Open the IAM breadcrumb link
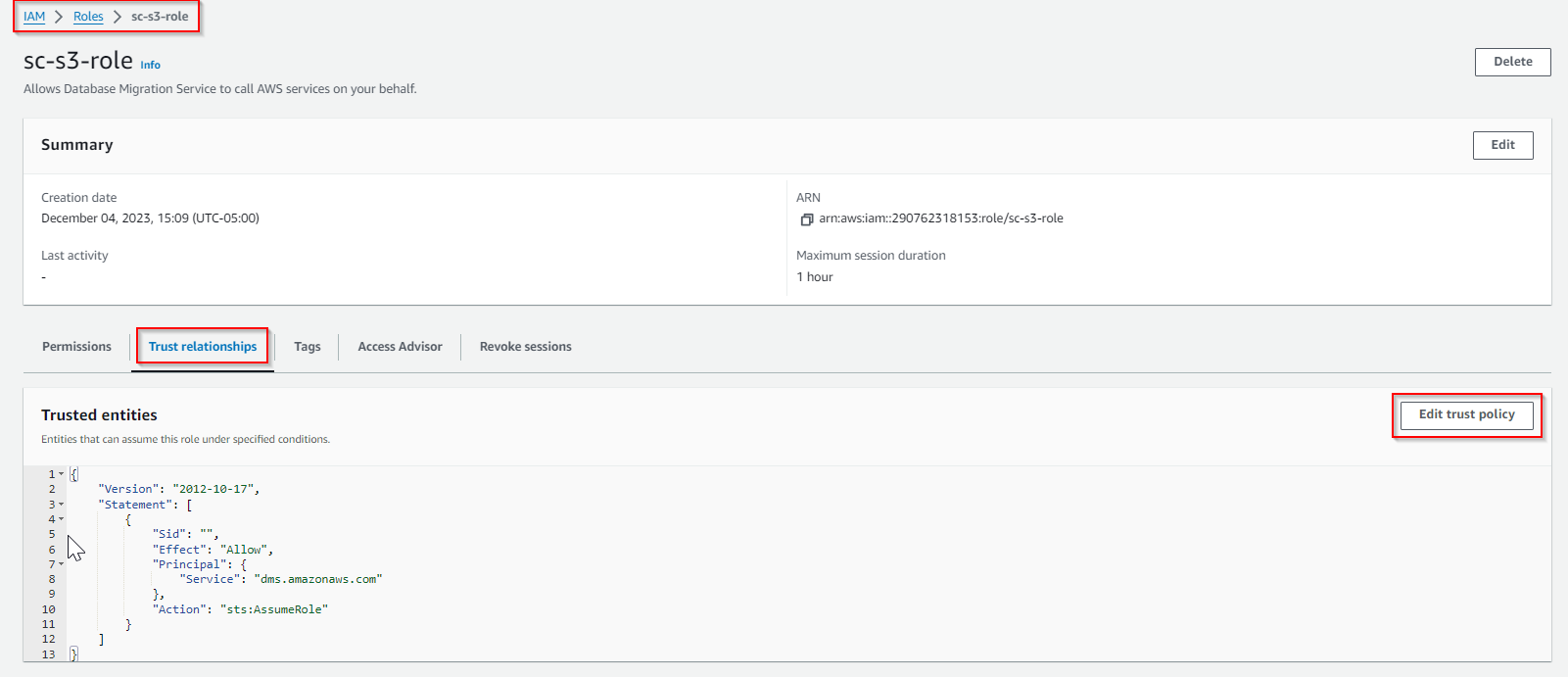 pyautogui.click(x=34, y=17)
